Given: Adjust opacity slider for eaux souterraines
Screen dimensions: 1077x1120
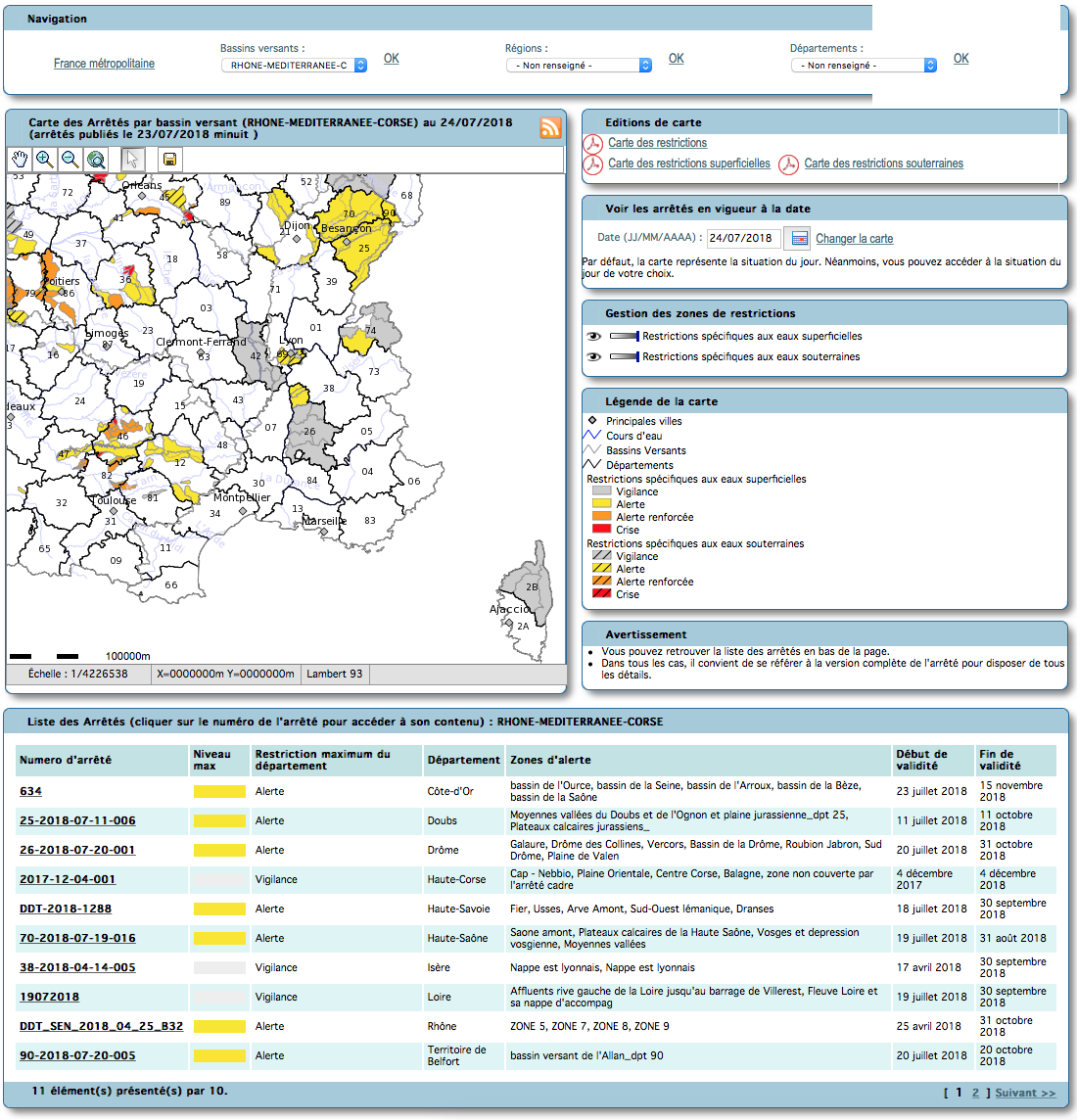Looking at the screenshot, I should click(x=625, y=357).
